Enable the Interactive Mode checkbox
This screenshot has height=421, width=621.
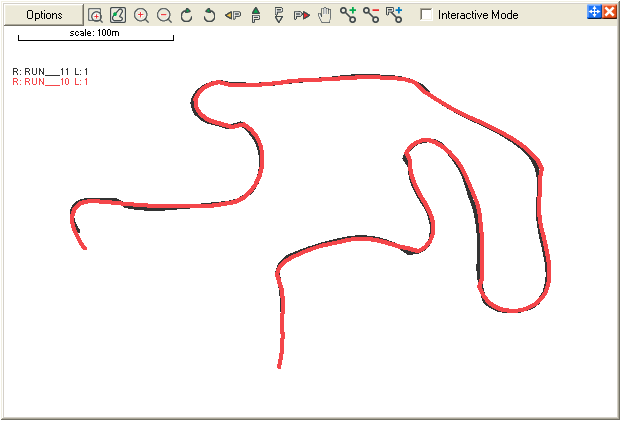pyautogui.click(x=427, y=15)
